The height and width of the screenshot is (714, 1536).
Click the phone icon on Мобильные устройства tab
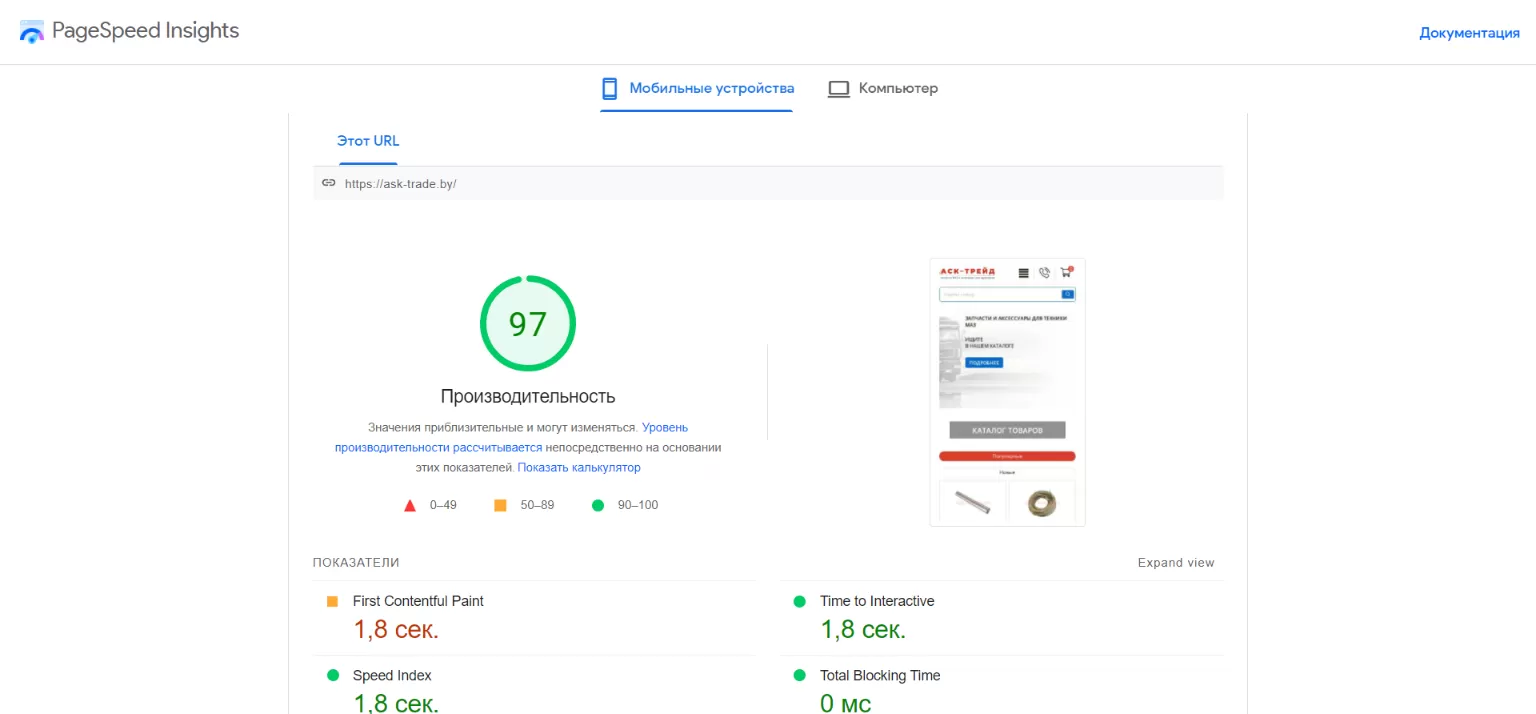pos(610,88)
